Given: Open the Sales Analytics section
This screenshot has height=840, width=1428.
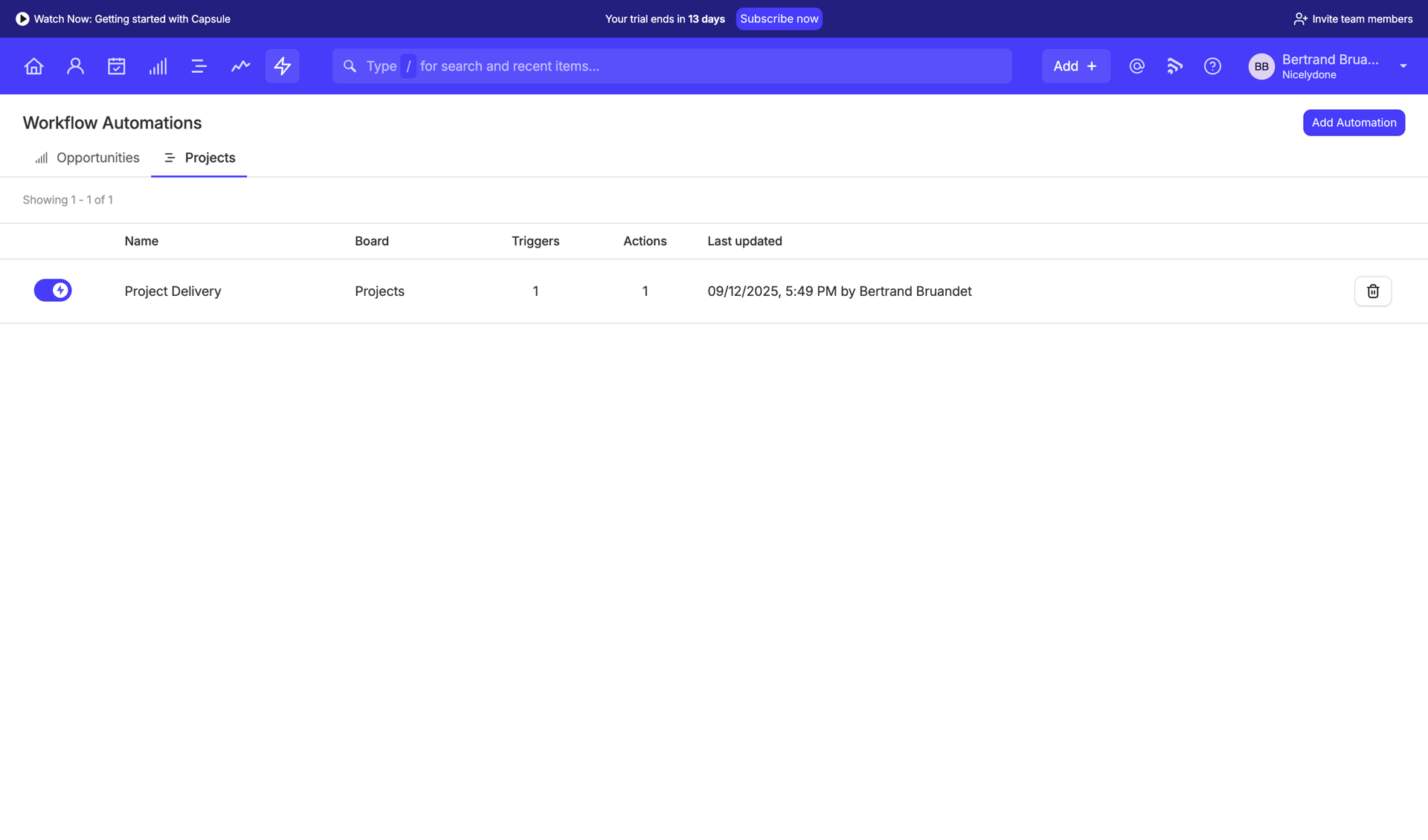Looking at the screenshot, I should point(158,66).
